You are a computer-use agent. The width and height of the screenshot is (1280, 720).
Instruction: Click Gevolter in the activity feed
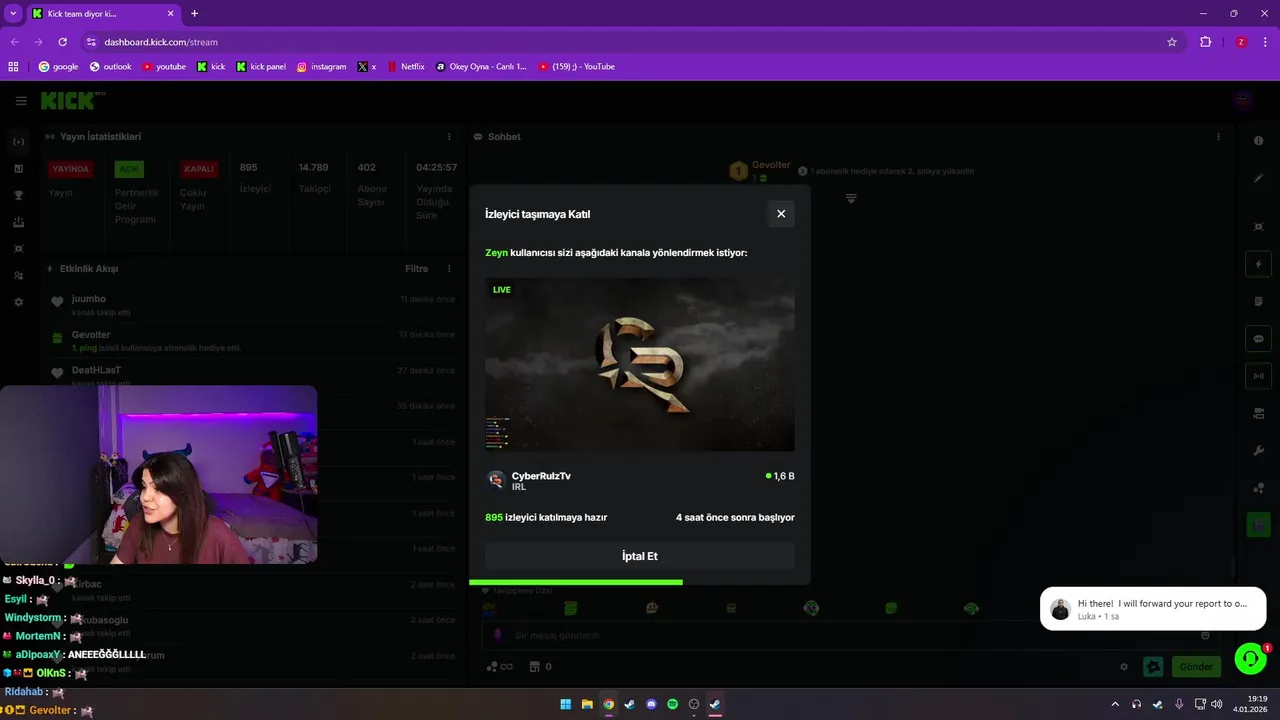point(91,335)
